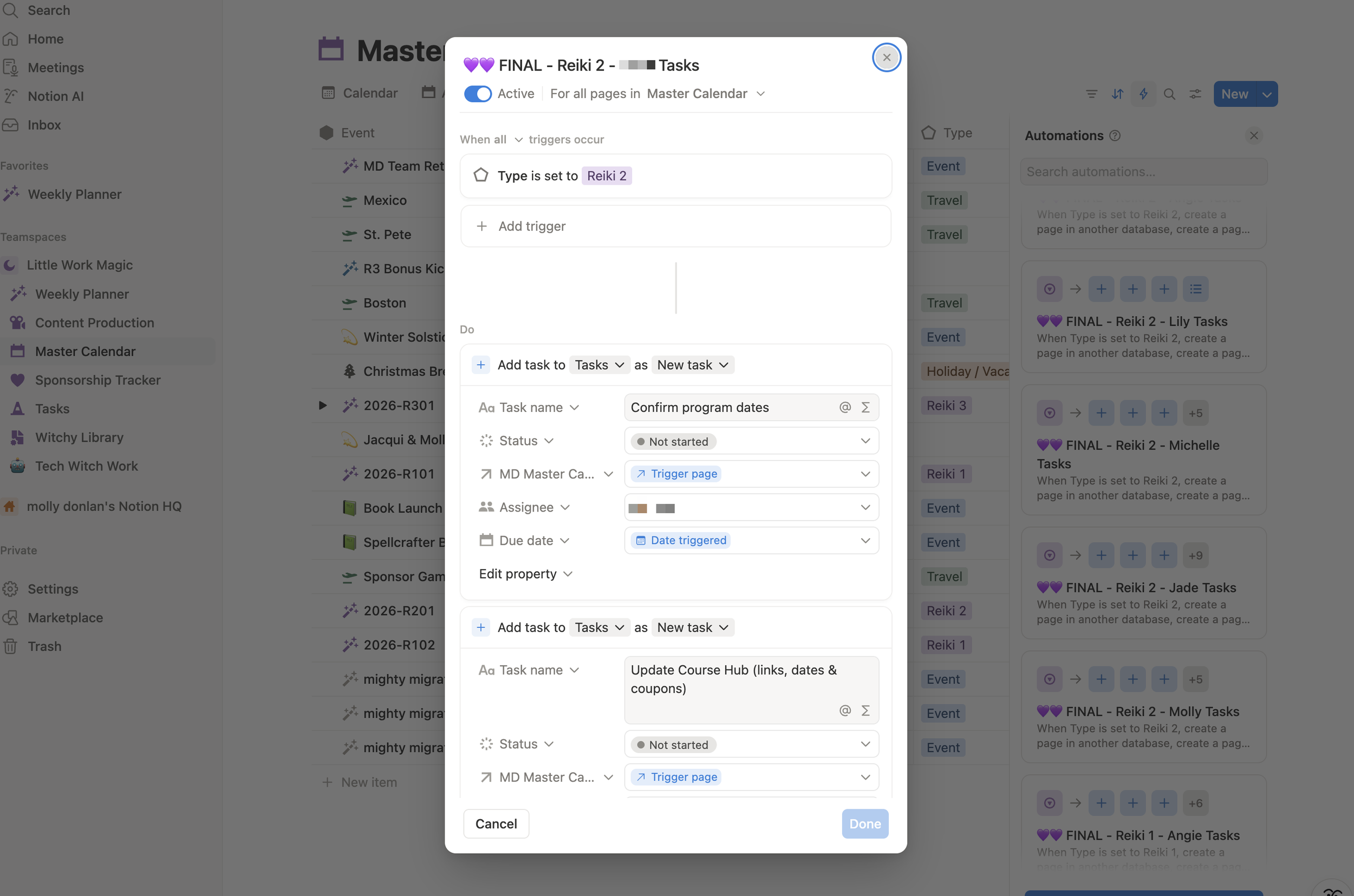
Task: Open the Due date value dropdown Date triggered
Action: [x=751, y=540]
